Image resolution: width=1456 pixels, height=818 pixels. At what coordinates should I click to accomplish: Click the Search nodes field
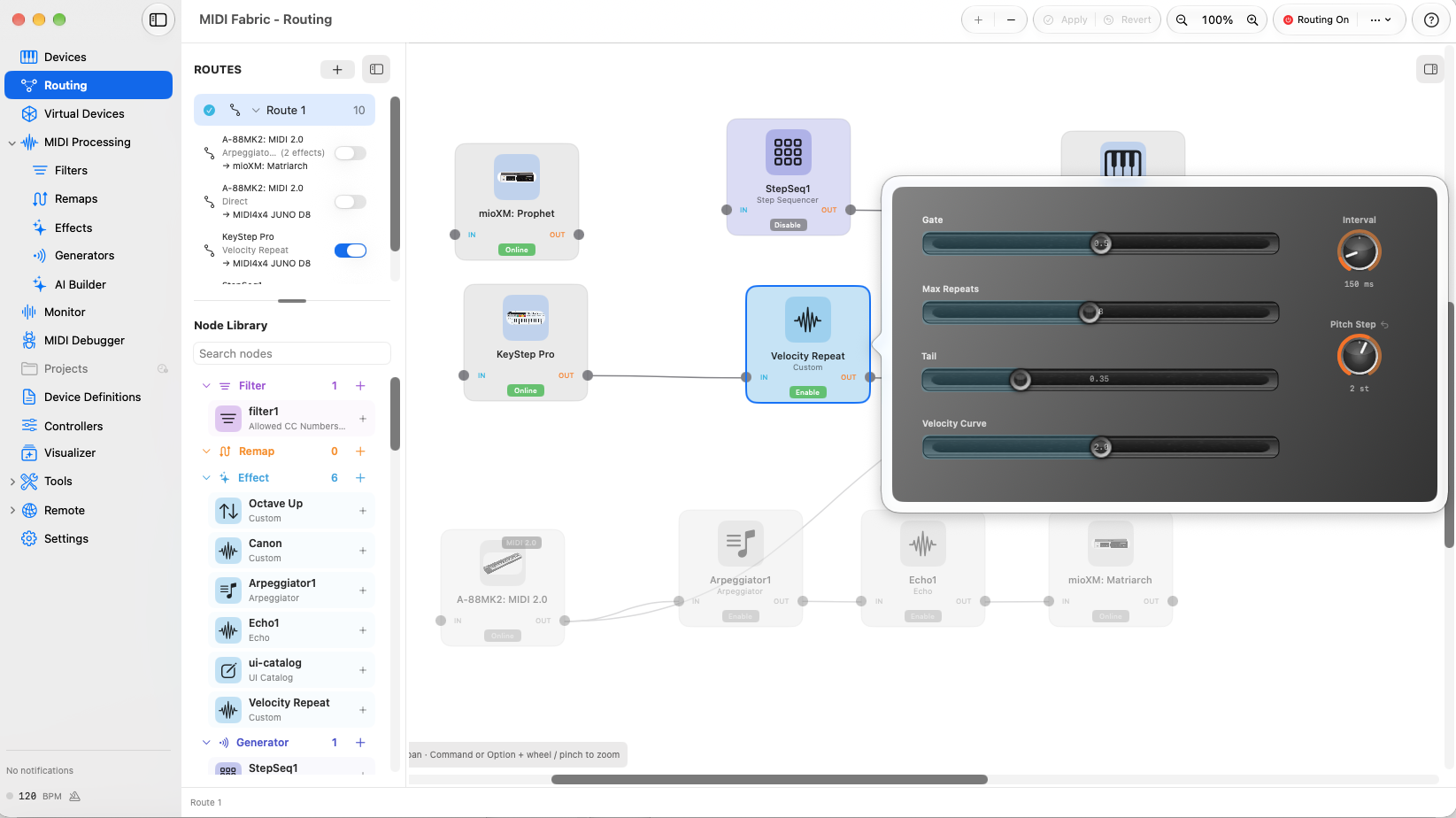(x=292, y=353)
